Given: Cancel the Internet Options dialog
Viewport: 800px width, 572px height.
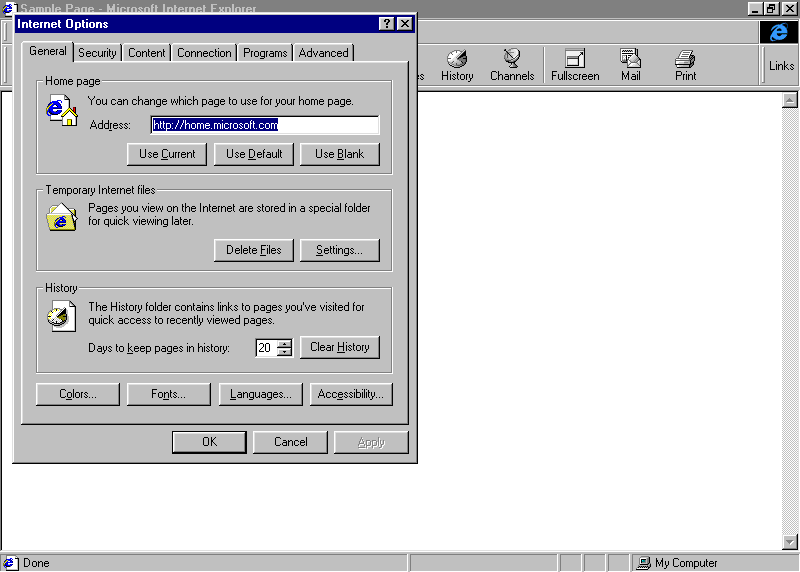Looking at the screenshot, I should coord(290,442).
